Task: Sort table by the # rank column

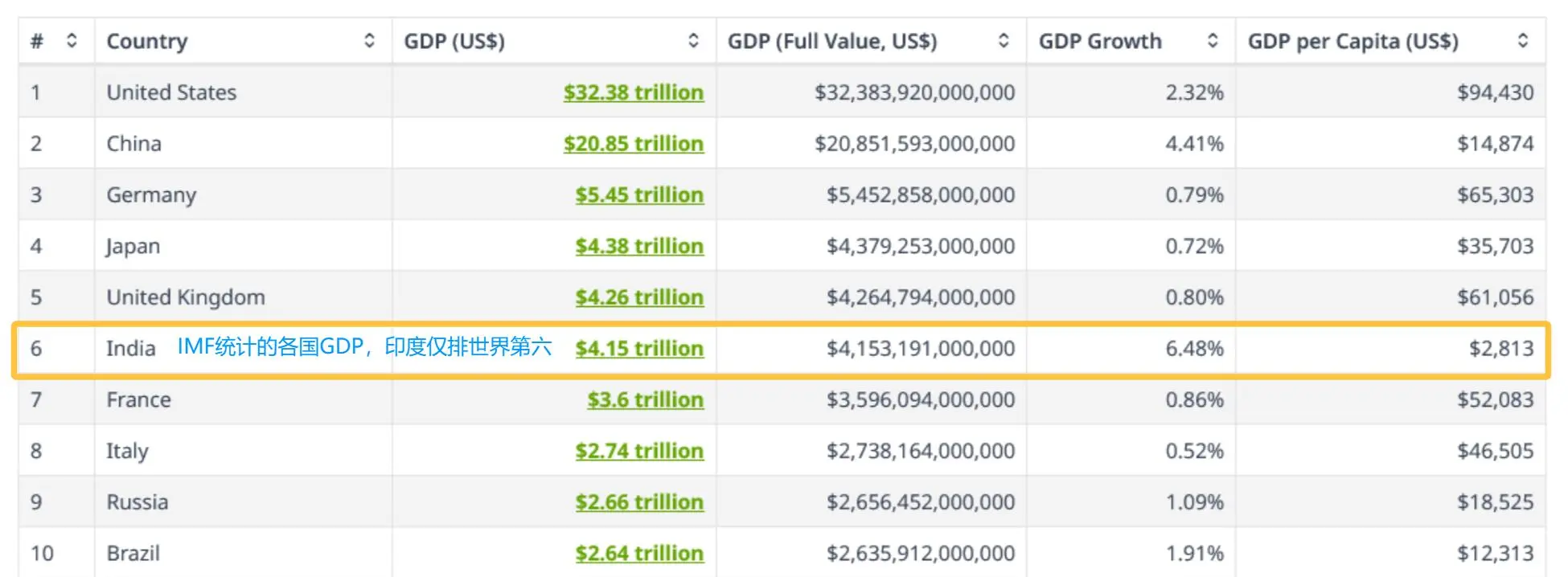Action: (72, 40)
